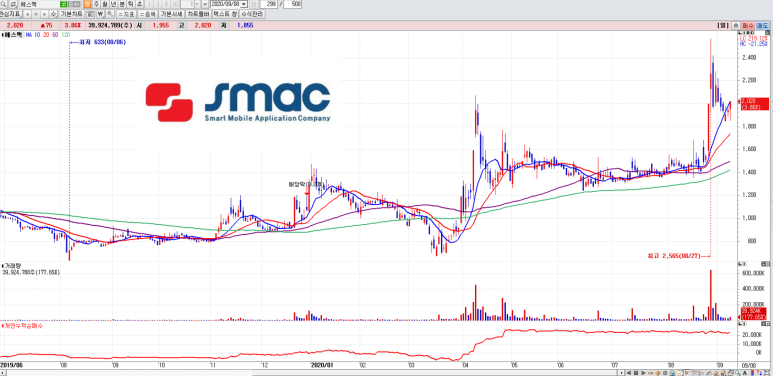Image resolution: width=773 pixels, height=376 pixels.
Task: Open the =종목 stock menu
Action: pos(147,14)
